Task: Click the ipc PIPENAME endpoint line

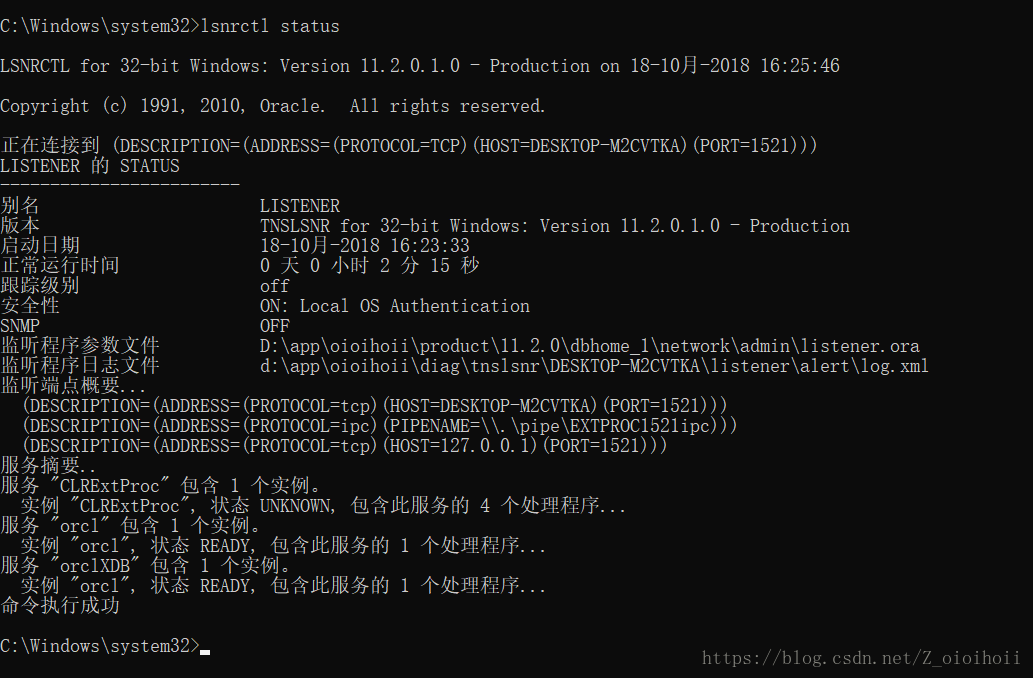Action: (x=380, y=426)
